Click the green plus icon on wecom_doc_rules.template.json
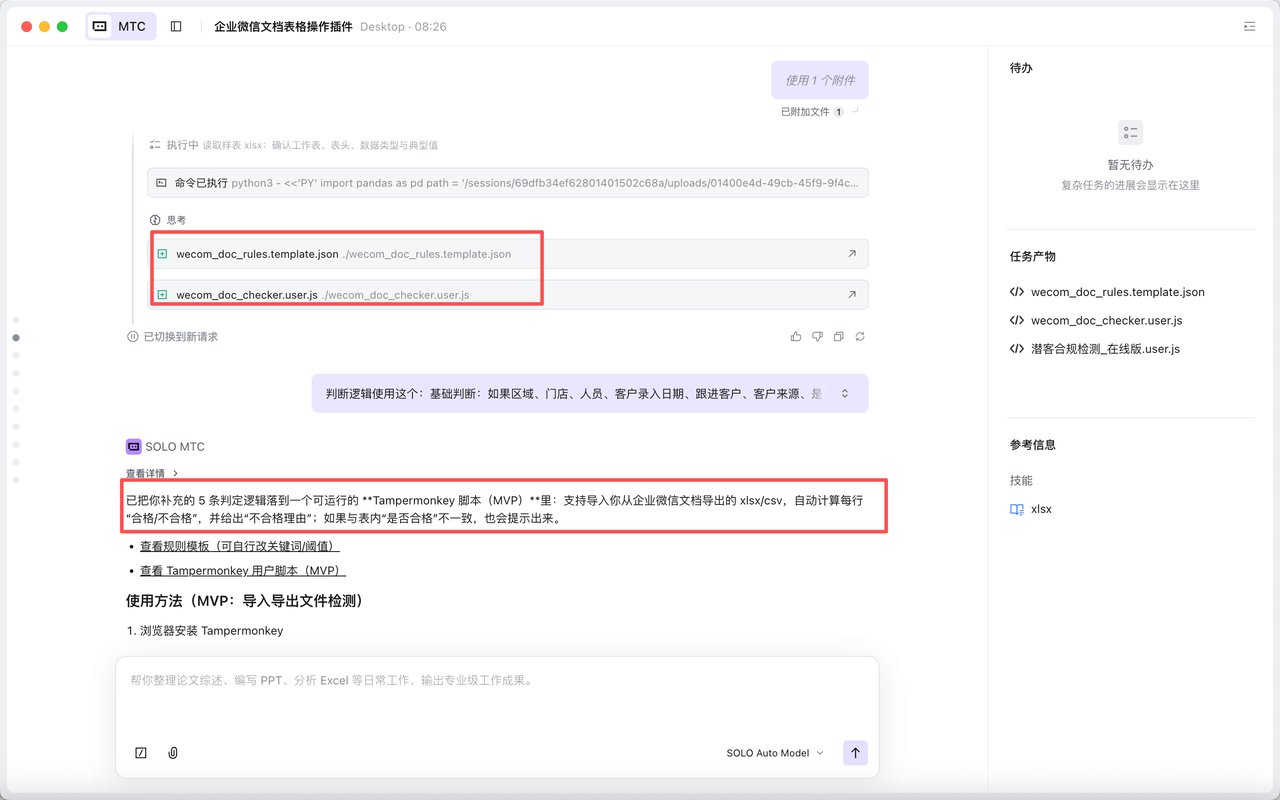Viewport: 1280px width, 800px height. point(162,254)
